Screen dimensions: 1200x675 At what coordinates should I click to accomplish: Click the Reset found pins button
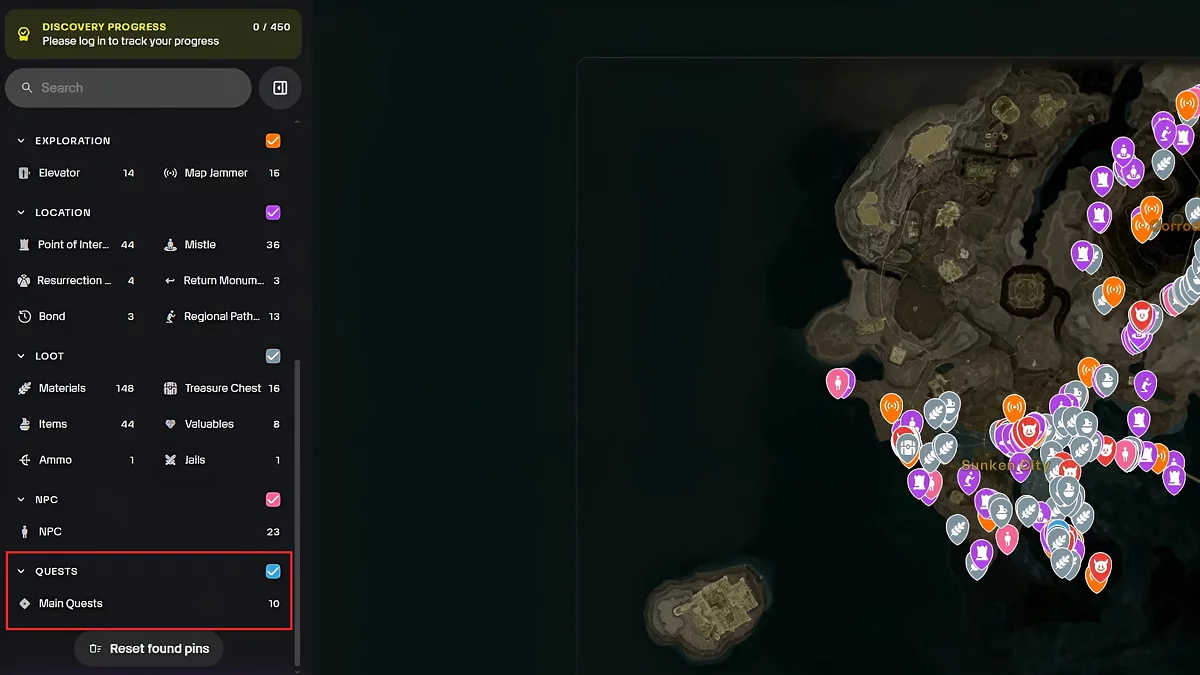tap(149, 649)
